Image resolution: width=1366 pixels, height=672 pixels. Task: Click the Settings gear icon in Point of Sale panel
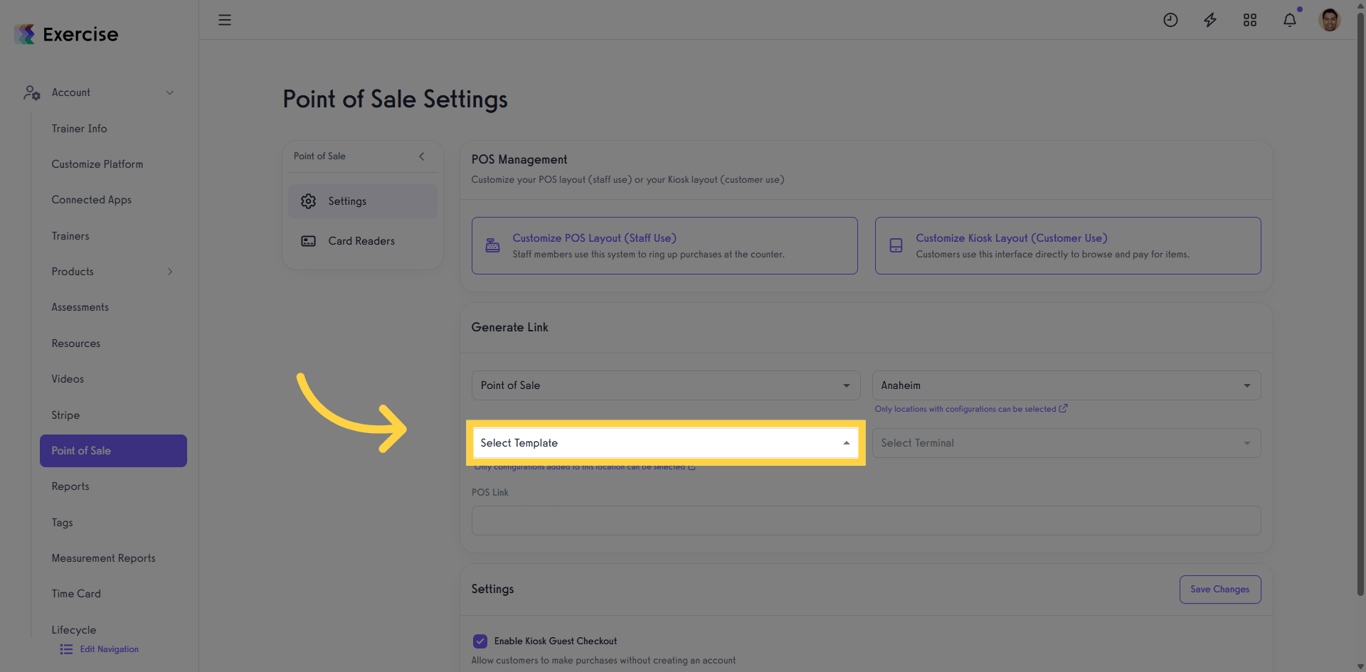click(x=309, y=200)
